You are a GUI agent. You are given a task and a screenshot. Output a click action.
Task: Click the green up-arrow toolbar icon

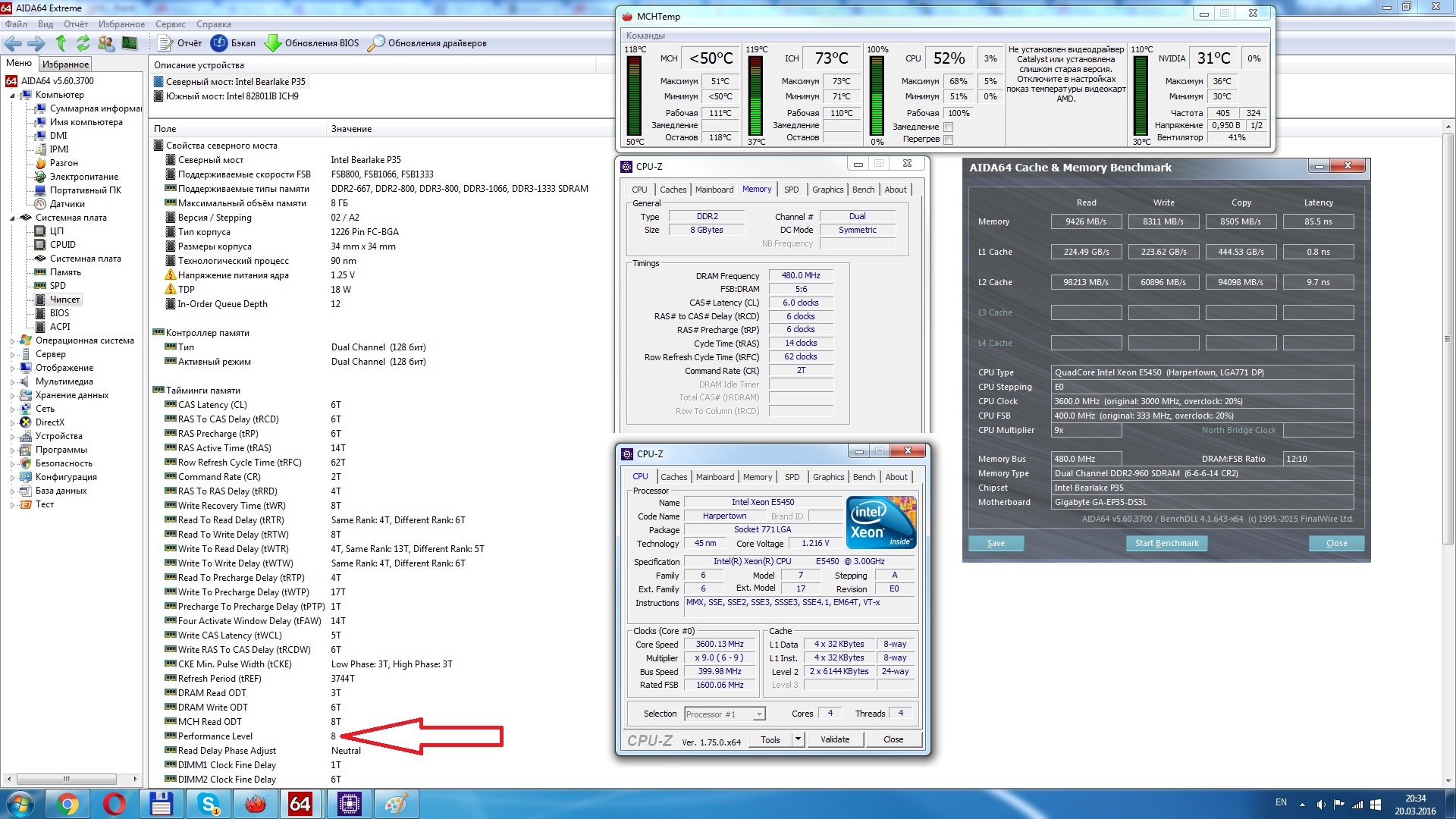61,43
